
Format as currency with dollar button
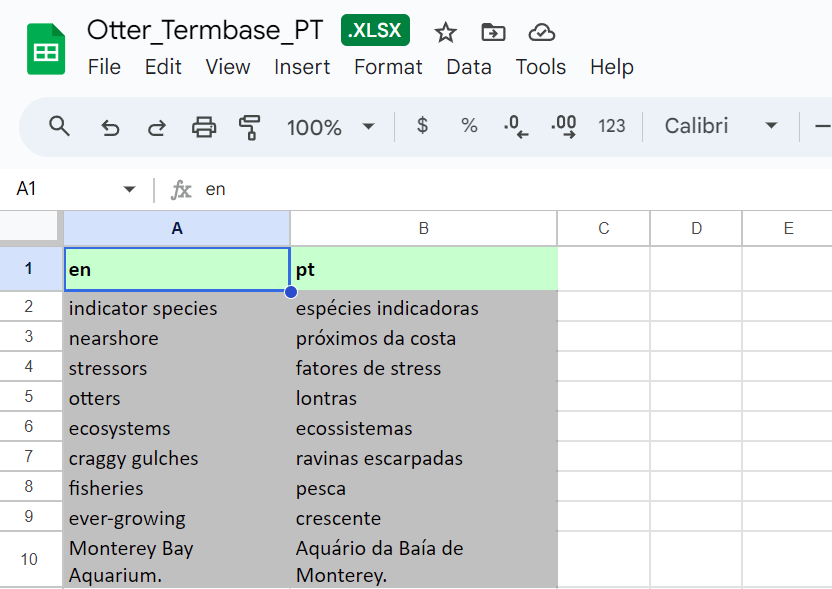(x=422, y=126)
